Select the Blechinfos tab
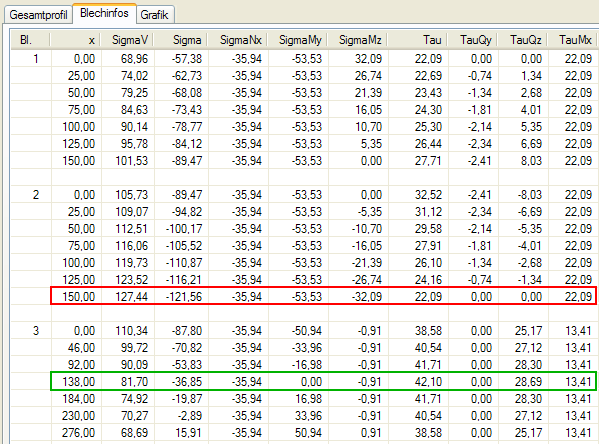The width and height of the screenshot is (600, 447). point(105,14)
